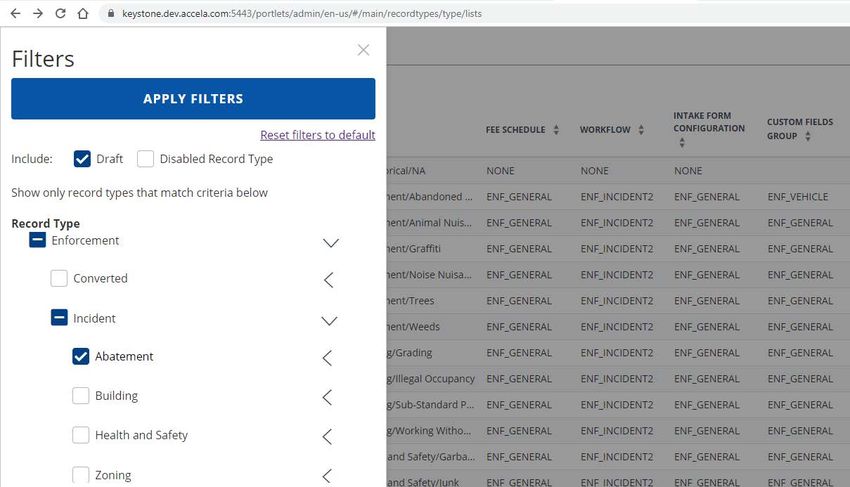Click ENF_INCIDENT2 in Graffiti row
This screenshot has height=487, width=850.
[617, 249]
